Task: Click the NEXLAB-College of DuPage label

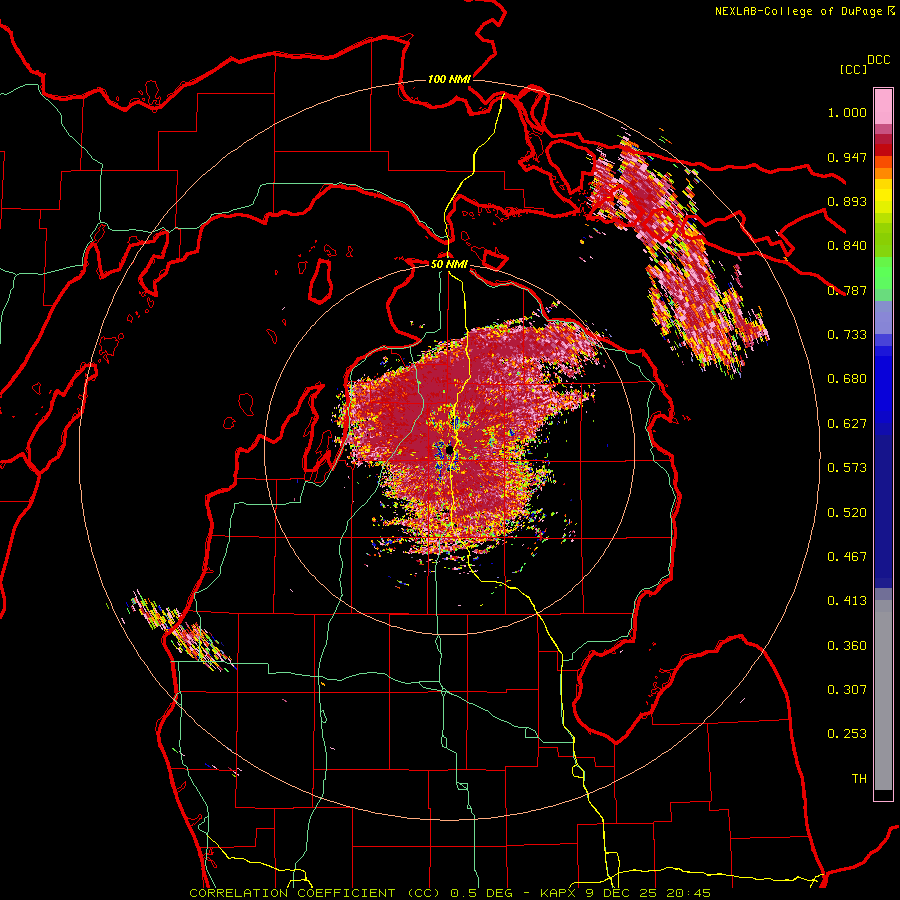Action: point(798,11)
